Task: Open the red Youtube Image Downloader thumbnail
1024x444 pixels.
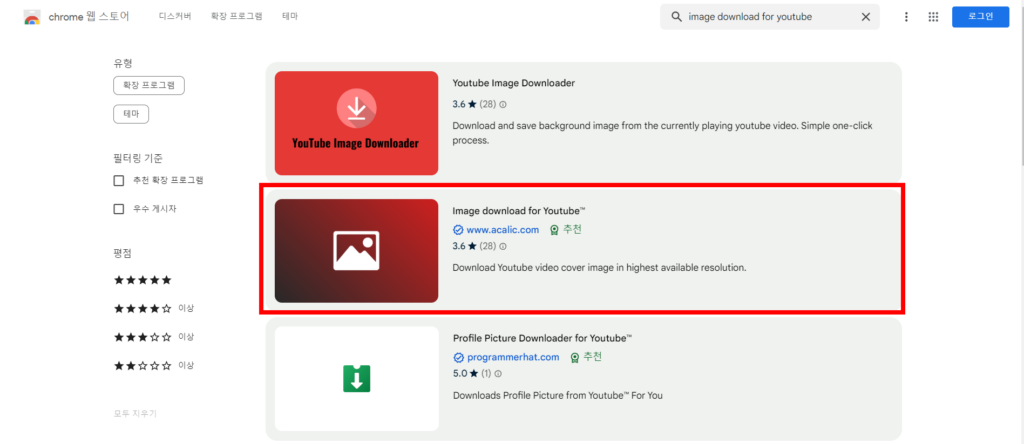Action: click(x=356, y=123)
